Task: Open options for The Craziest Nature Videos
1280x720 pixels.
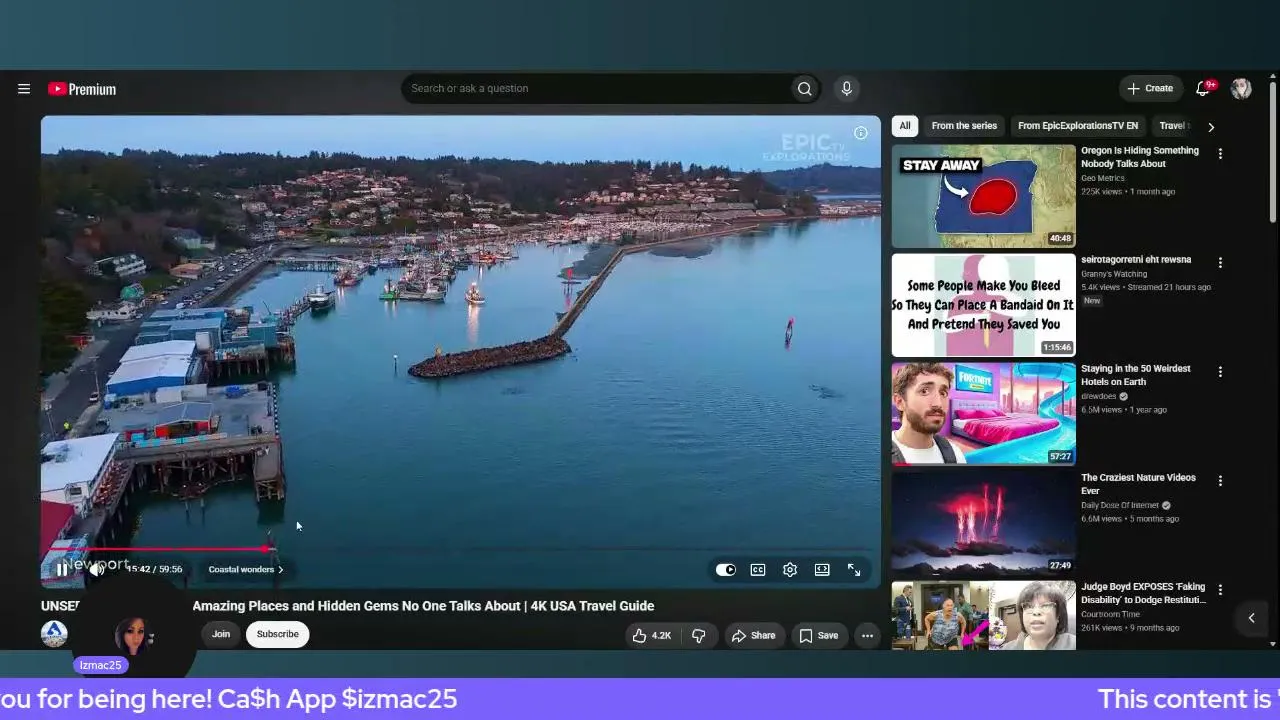Action: coord(1220,481)
